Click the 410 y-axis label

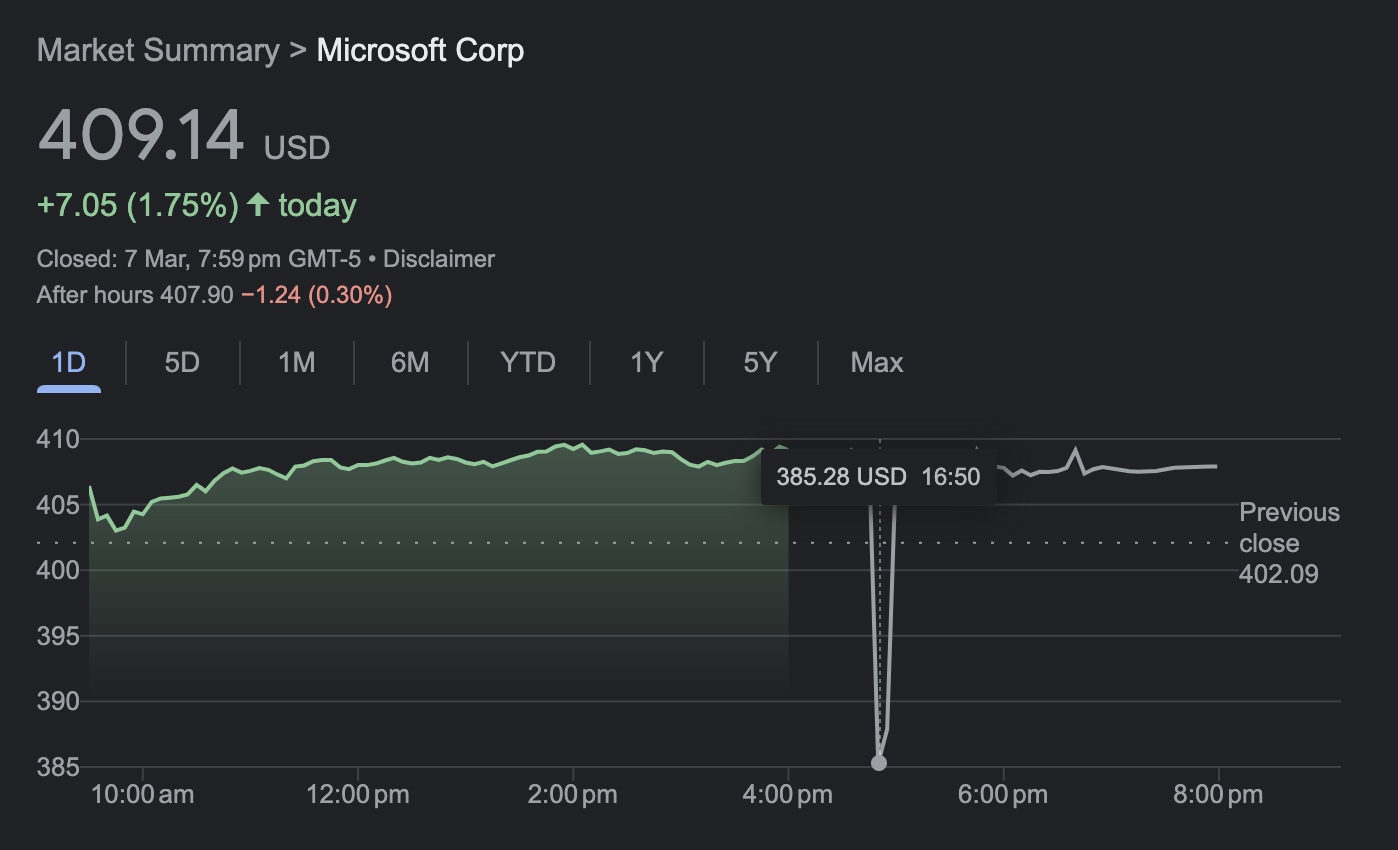(58, 439)
